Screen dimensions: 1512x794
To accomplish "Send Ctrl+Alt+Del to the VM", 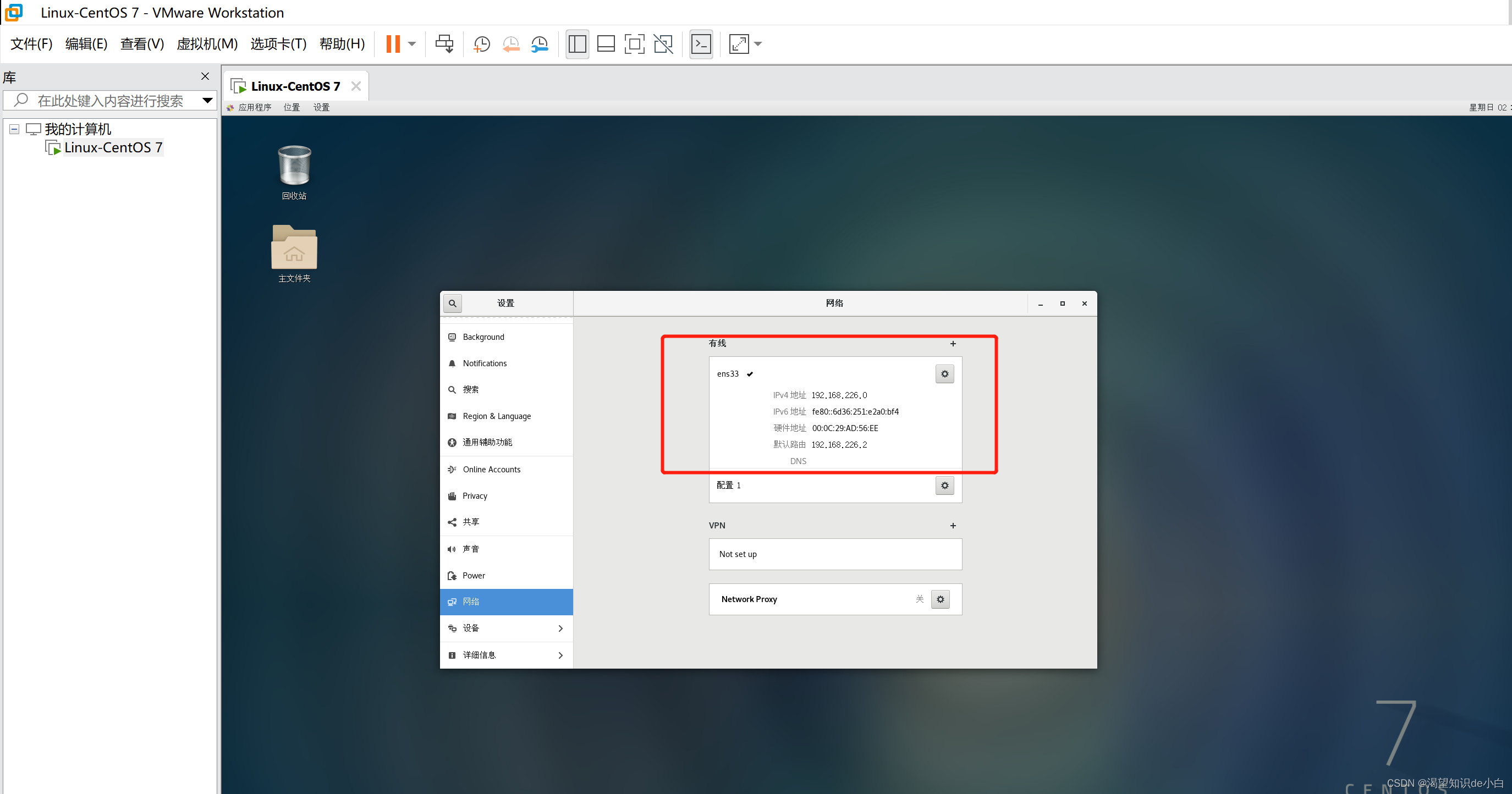I will coord(444,44).
